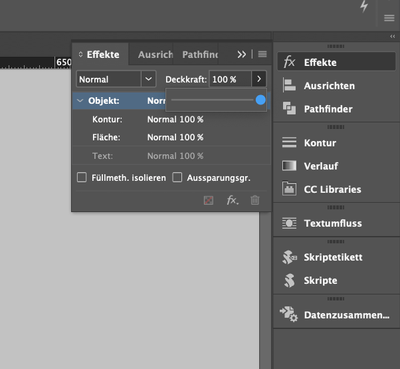Open the Ausrichten panel icon

pyautogui.click(x=289, y=85)
